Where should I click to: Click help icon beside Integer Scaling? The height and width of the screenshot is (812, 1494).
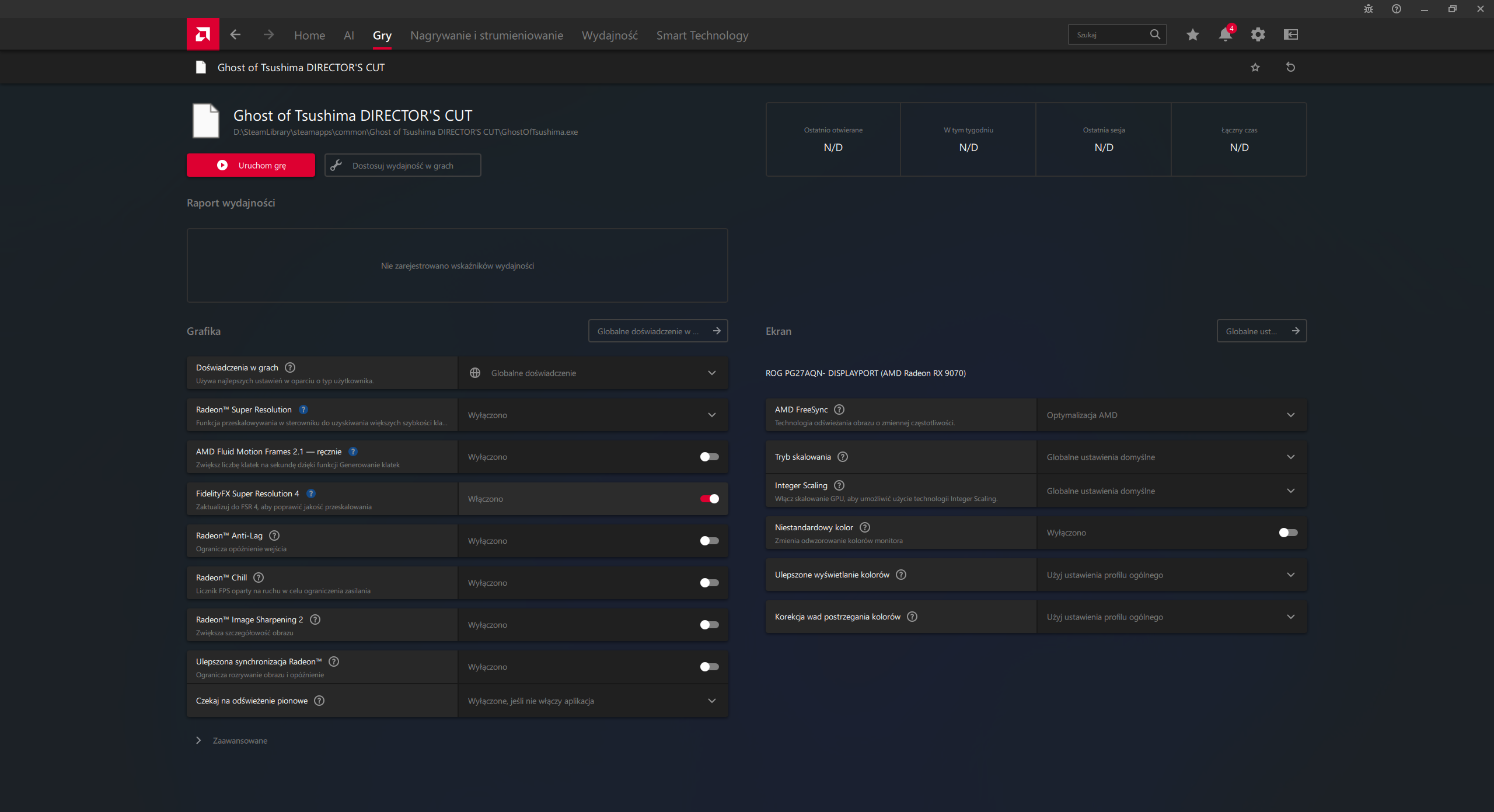(839, 485)
